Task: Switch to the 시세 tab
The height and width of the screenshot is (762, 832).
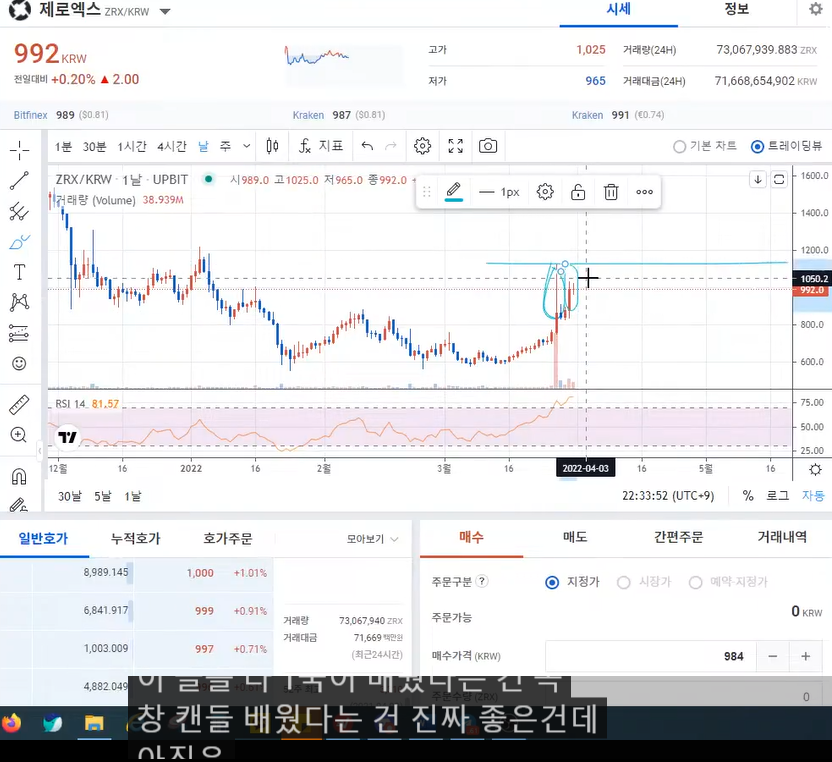Action: point(618,10)
